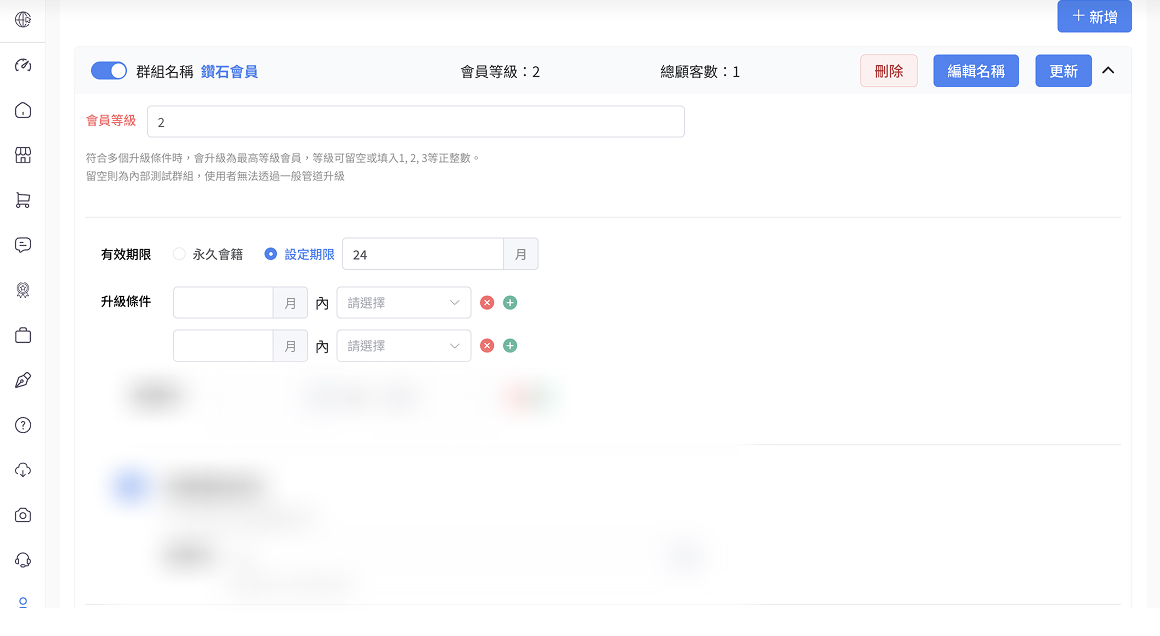Open first upgrade condition 請選擇 dropdown
This screenshot has height=636, width=1160.
pos(404,303)
